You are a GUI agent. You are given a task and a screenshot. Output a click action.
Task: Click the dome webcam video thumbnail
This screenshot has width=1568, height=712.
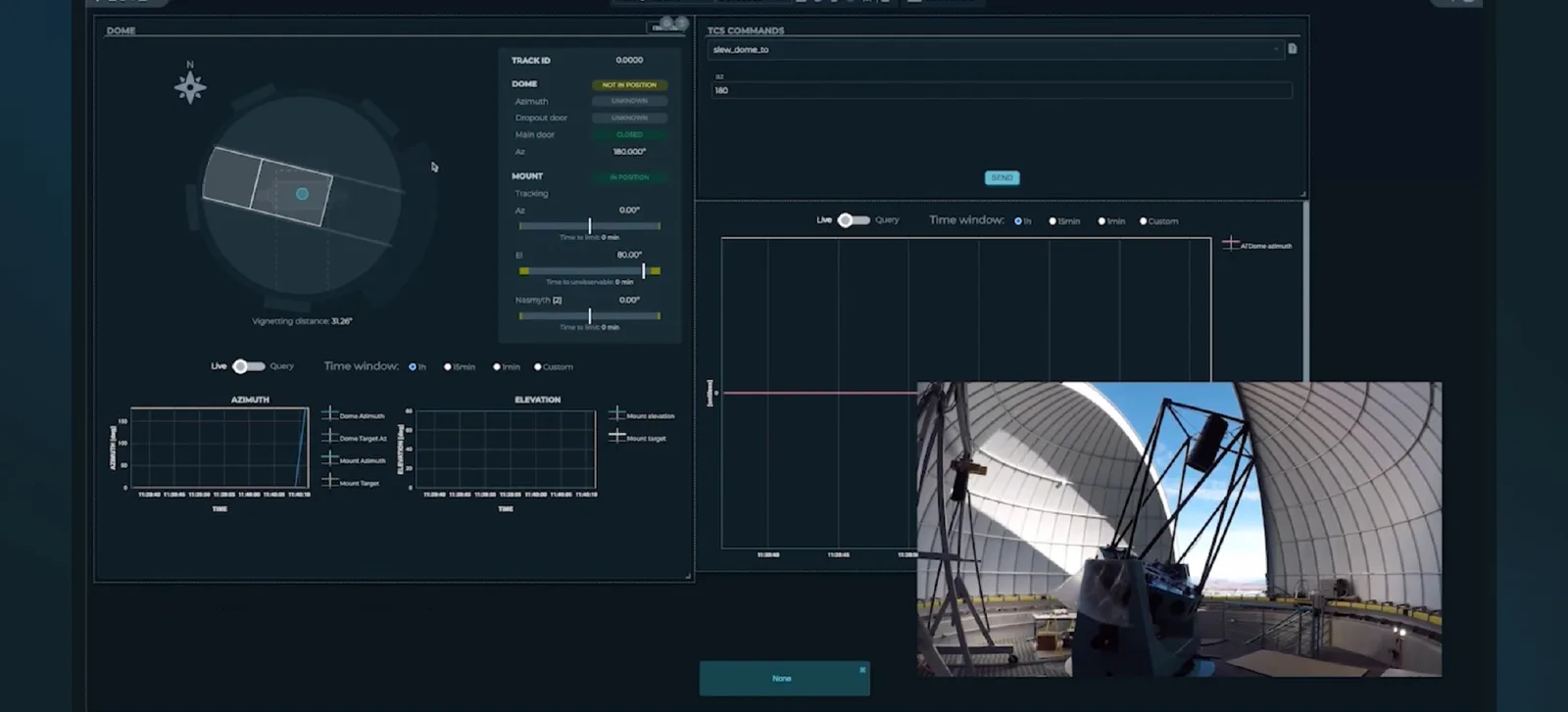tap(1179, 529)
